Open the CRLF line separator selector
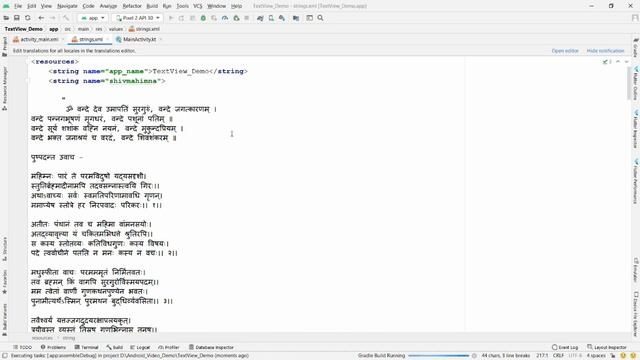640x360 pixels. (x=558, y=356)
